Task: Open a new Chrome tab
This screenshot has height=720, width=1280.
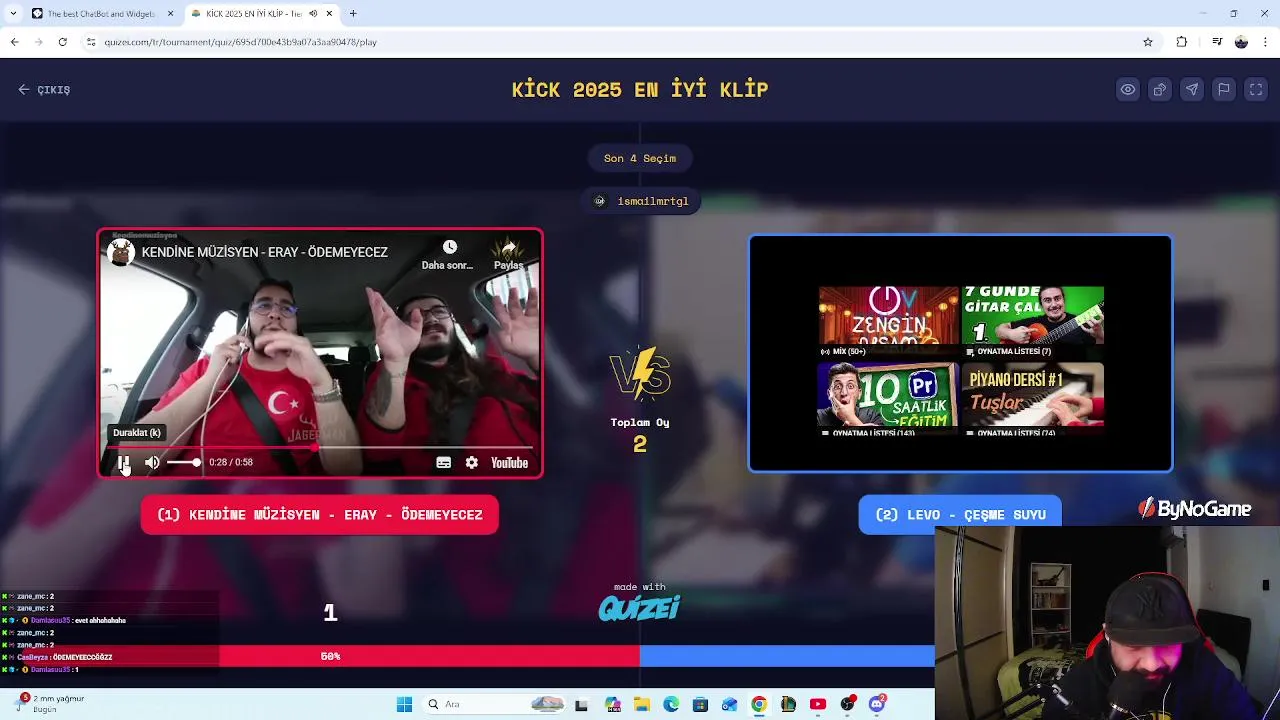Action: tap(353, 13)
